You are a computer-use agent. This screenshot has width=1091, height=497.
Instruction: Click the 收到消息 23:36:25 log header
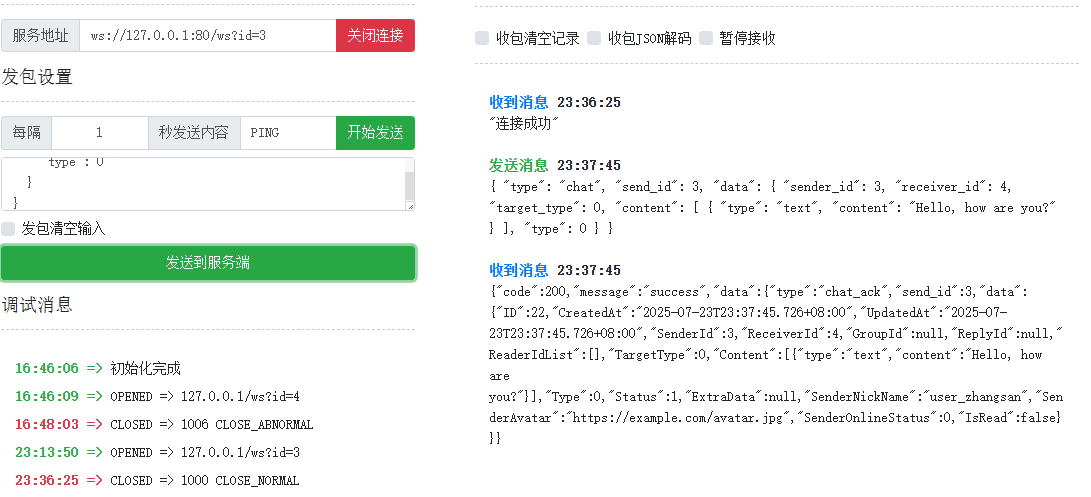555,102
